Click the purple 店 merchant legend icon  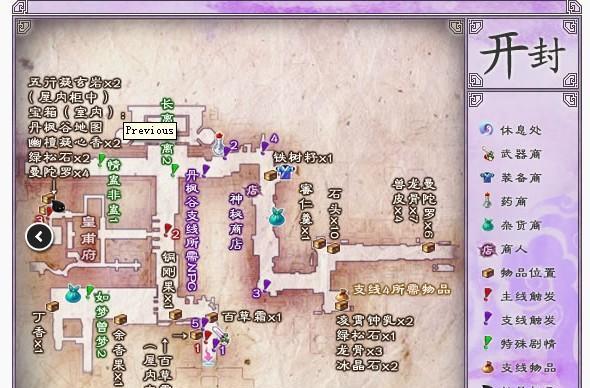(487, 249)
